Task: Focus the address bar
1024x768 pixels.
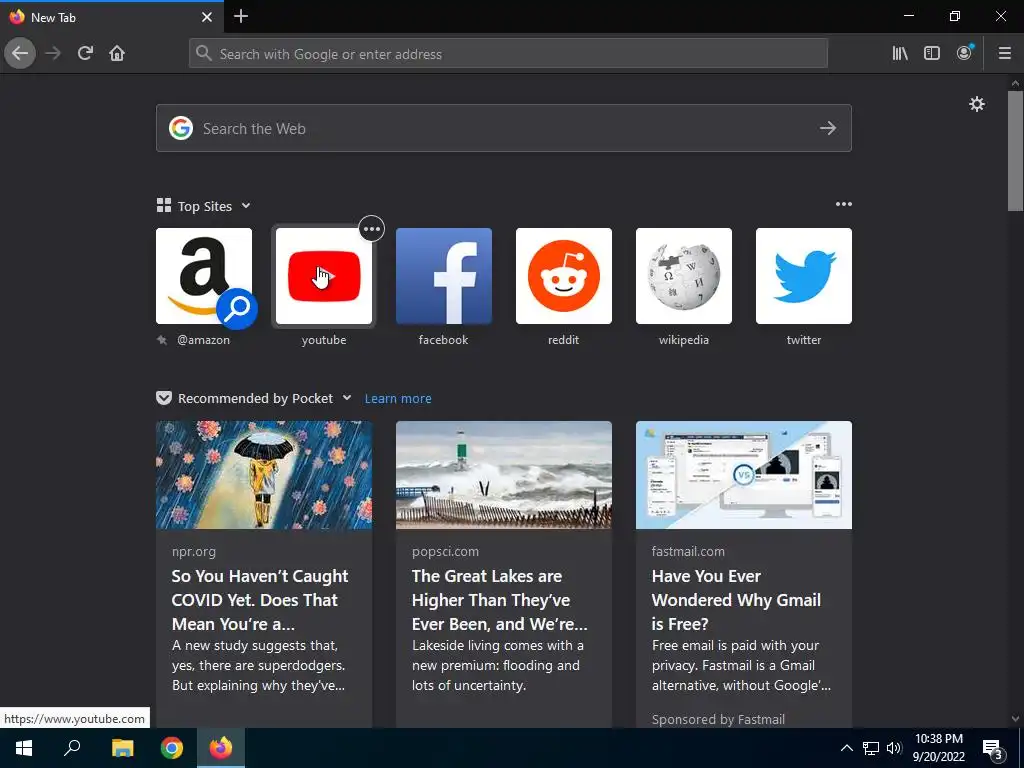Action: click(508, 54)
